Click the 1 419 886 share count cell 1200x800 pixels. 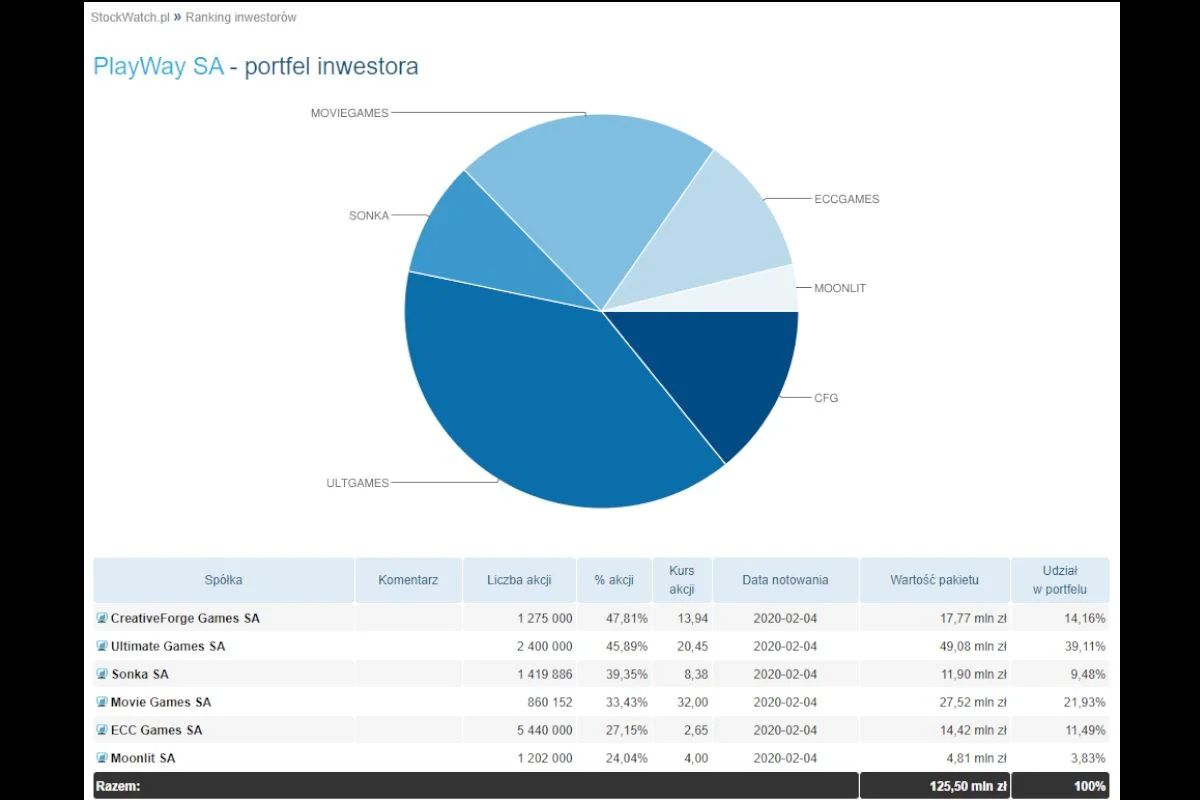tap(519, 674)
